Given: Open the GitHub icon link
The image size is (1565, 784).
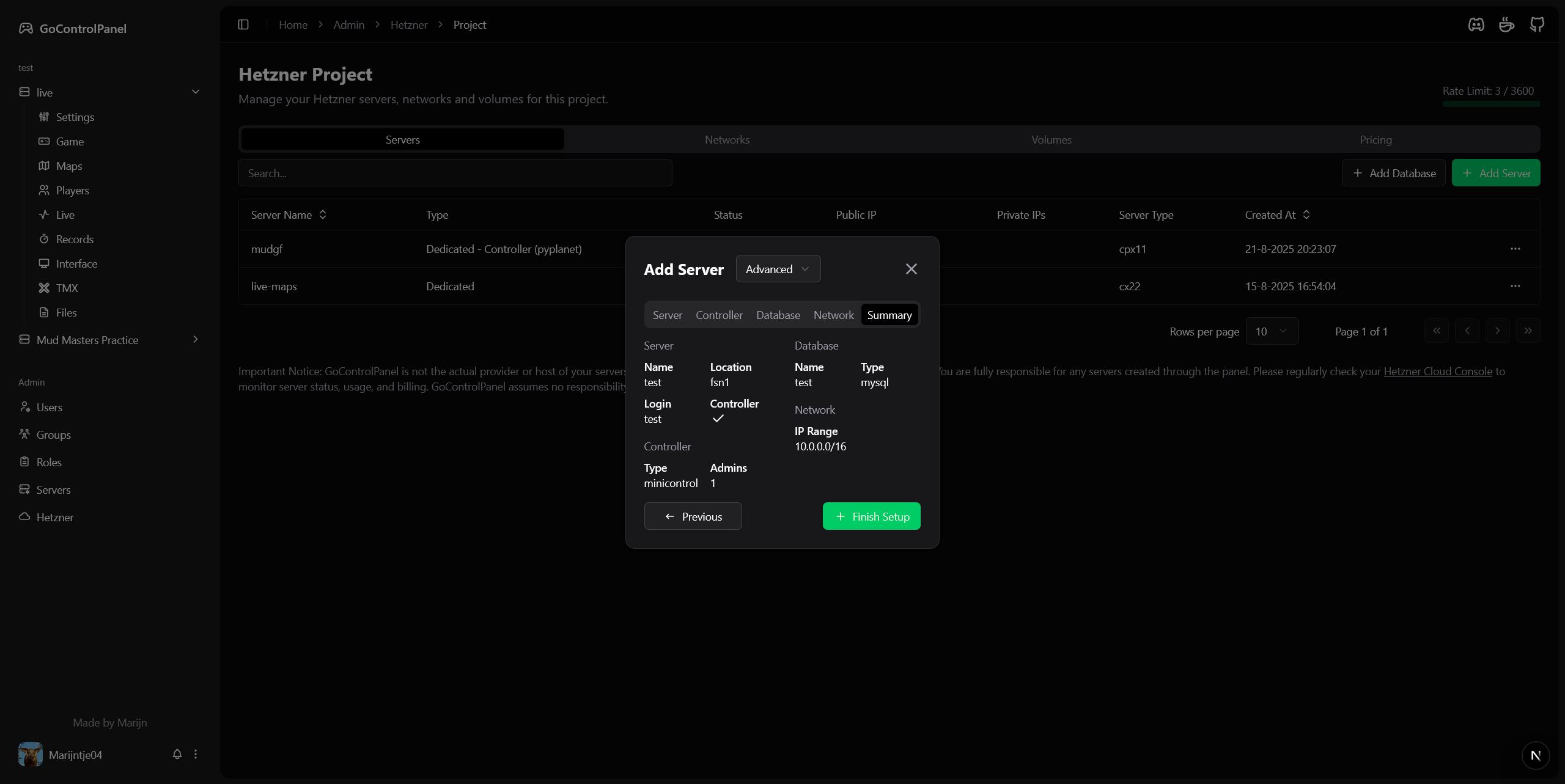Looking at the screenshot, I should tap(1536, 24).
